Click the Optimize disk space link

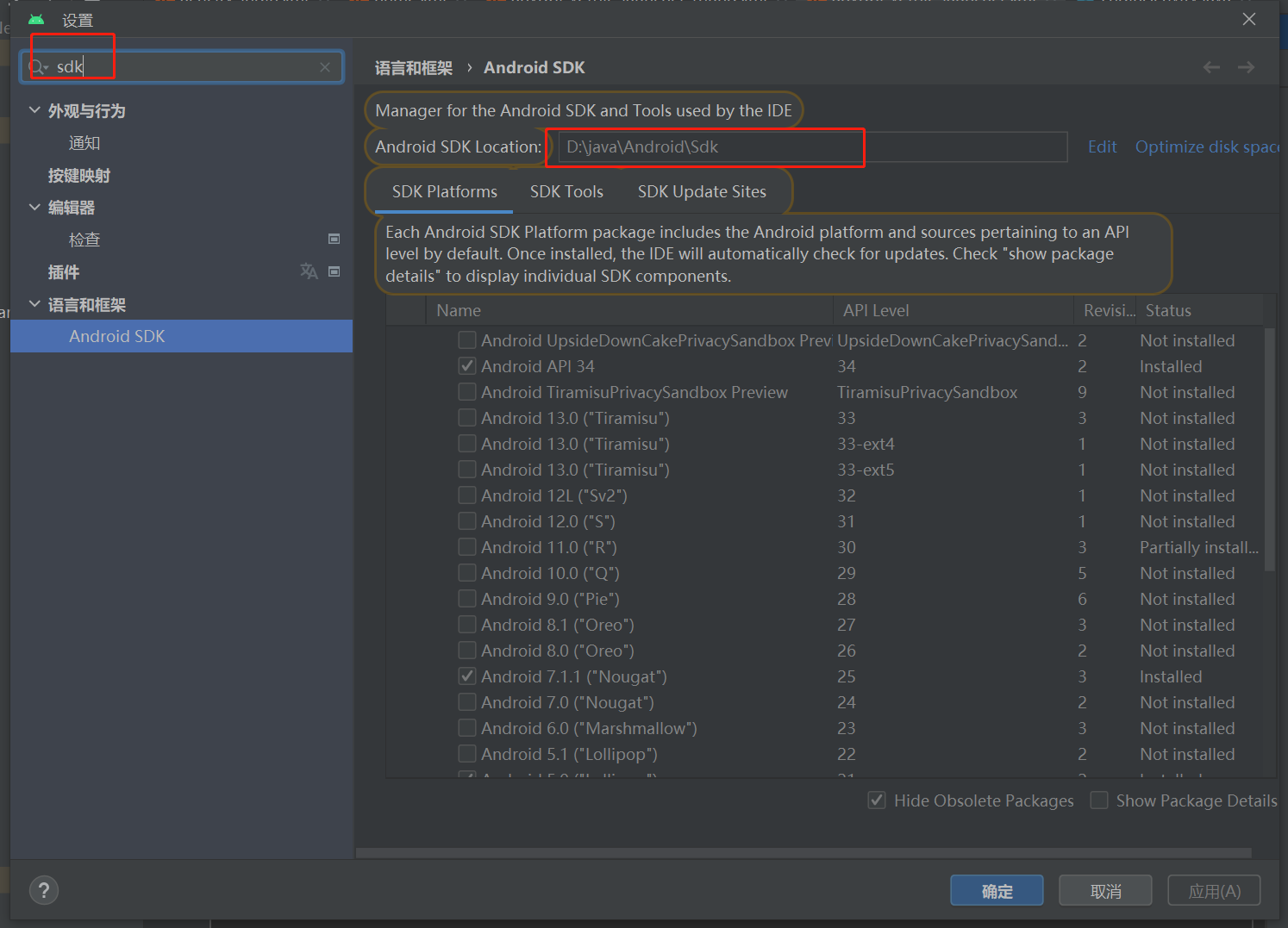click(x=1207, y=146)
